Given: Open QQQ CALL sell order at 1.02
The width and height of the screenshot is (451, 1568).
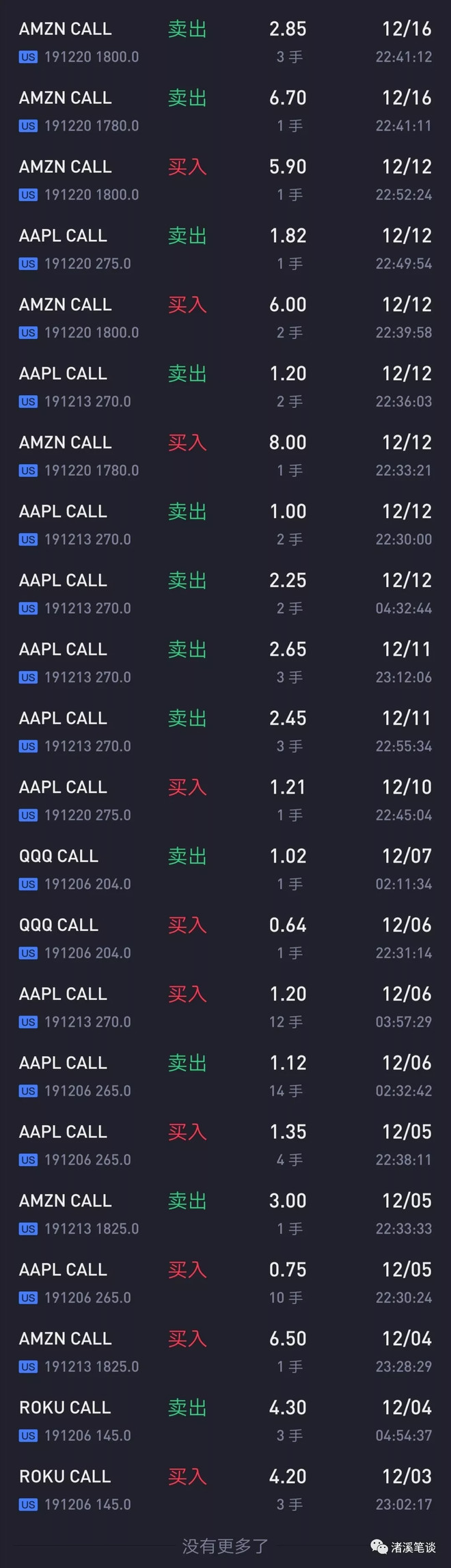Looking at the screenshot, I should point(225,869).
